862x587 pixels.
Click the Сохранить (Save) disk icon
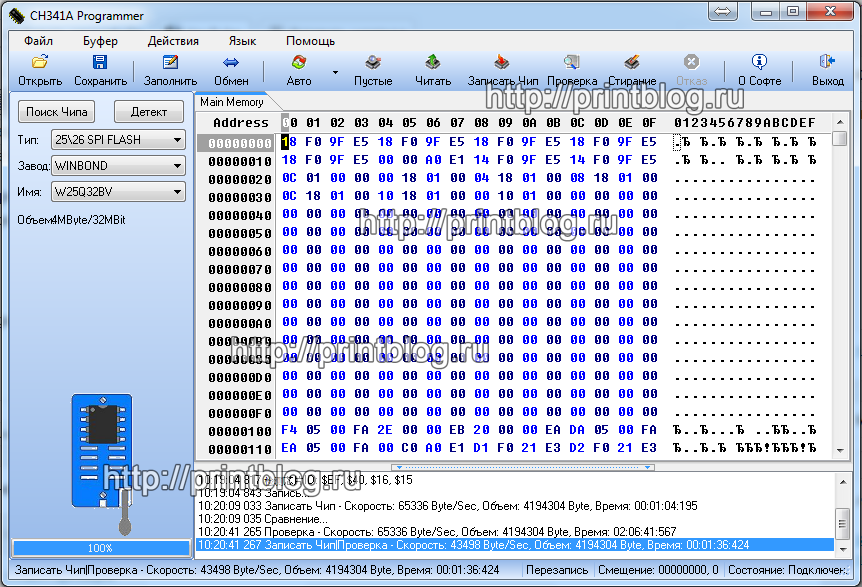[x=100, y=63]
